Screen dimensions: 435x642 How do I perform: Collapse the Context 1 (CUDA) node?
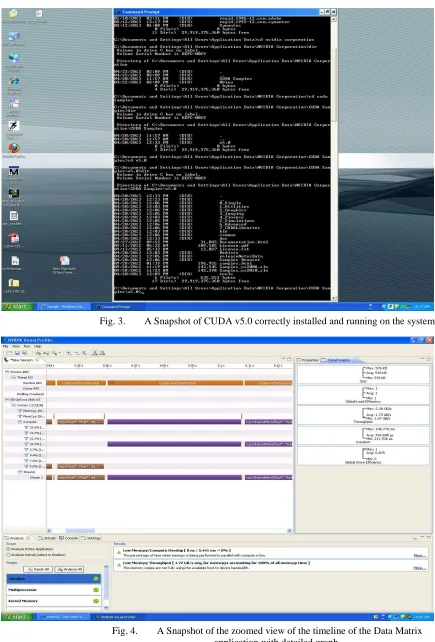(14, 405)
